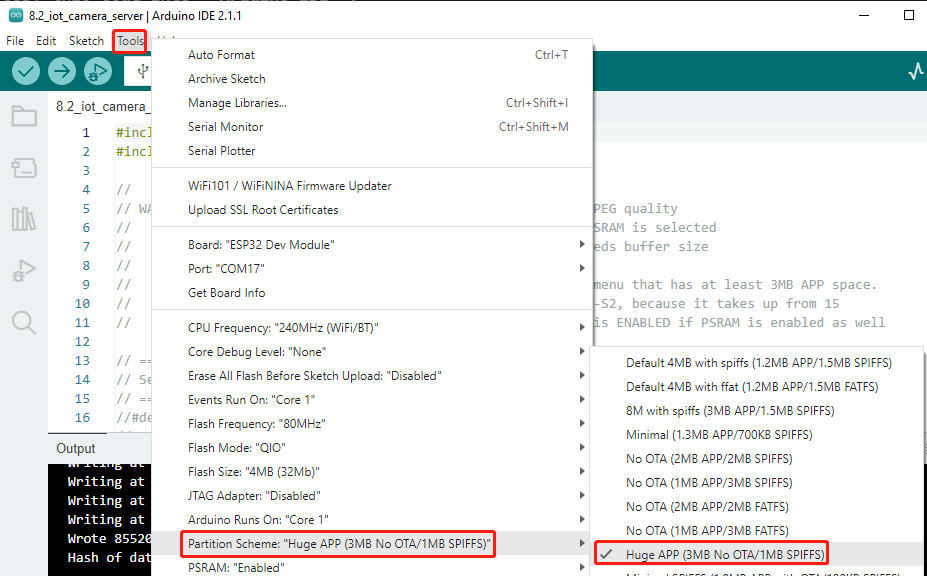Expand Erase All Flash Before Sketch Upload submenu
927x576 pixels.
[372, 376]
